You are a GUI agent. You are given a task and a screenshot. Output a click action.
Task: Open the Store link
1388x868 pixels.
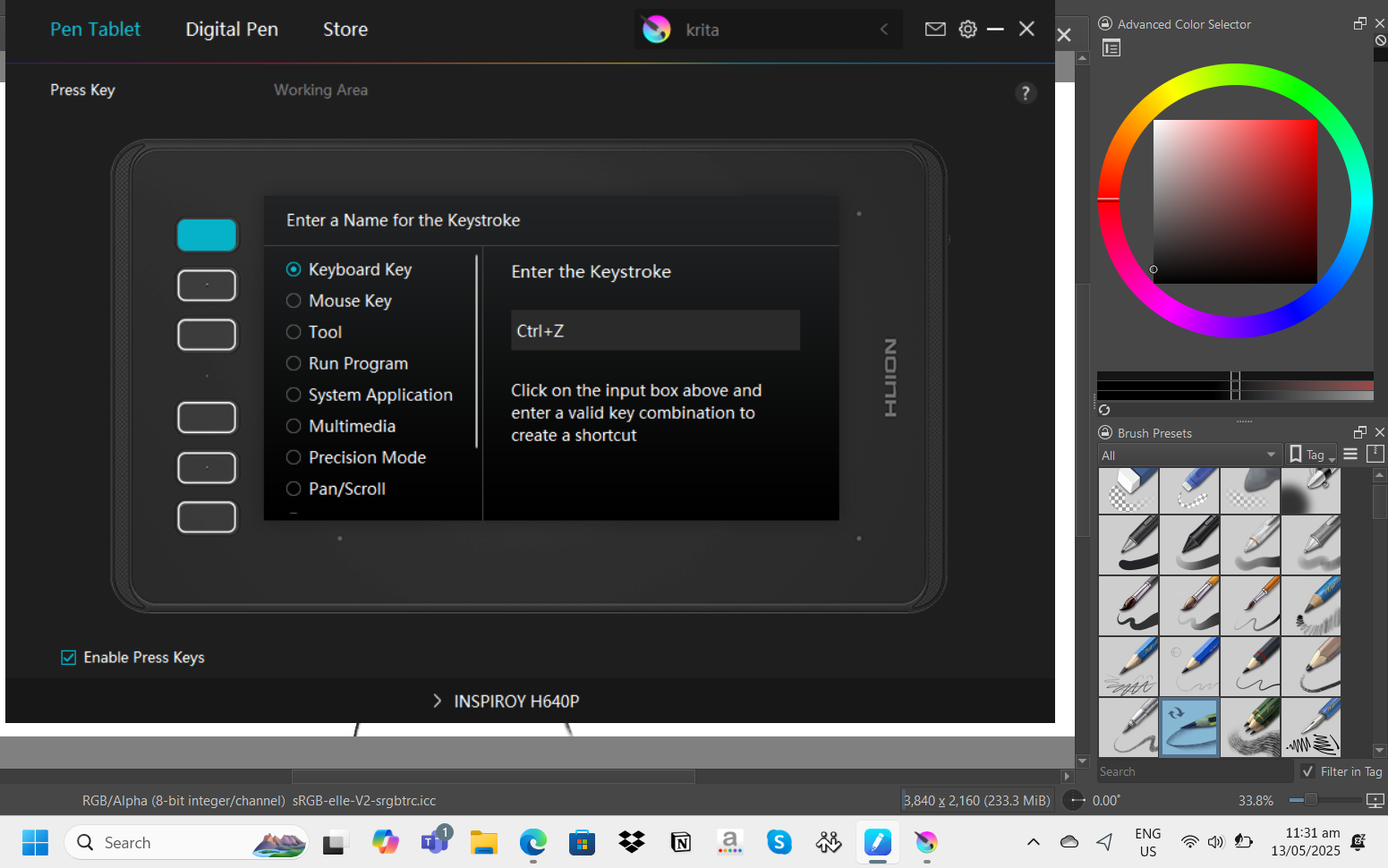coord(345,30)
